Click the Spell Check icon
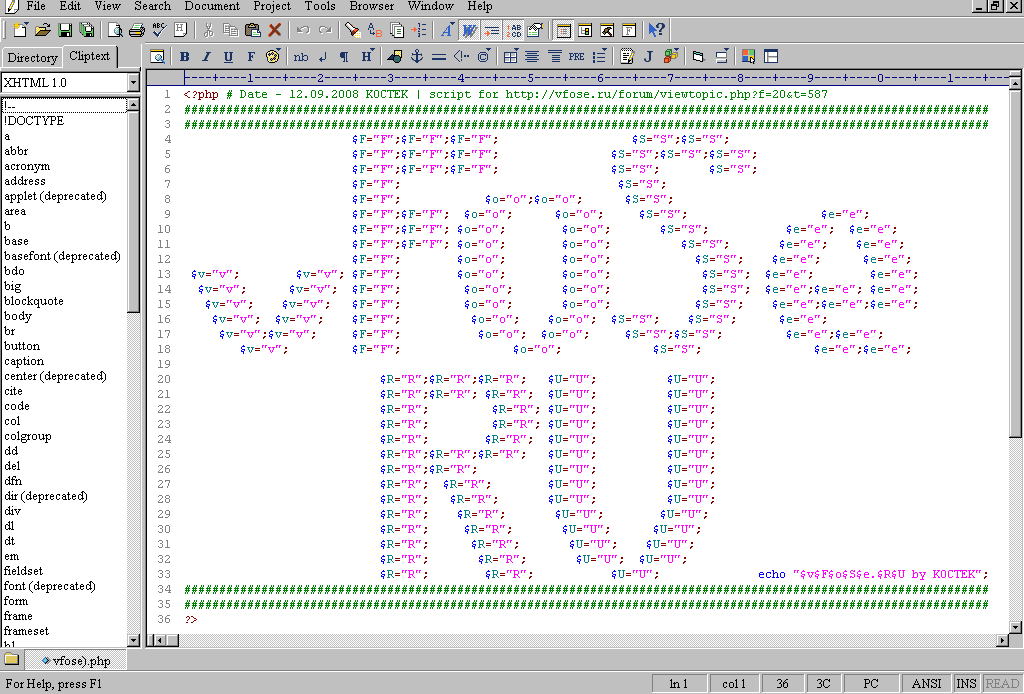Viewport: 1024px width, 694px height. point(158,30)
